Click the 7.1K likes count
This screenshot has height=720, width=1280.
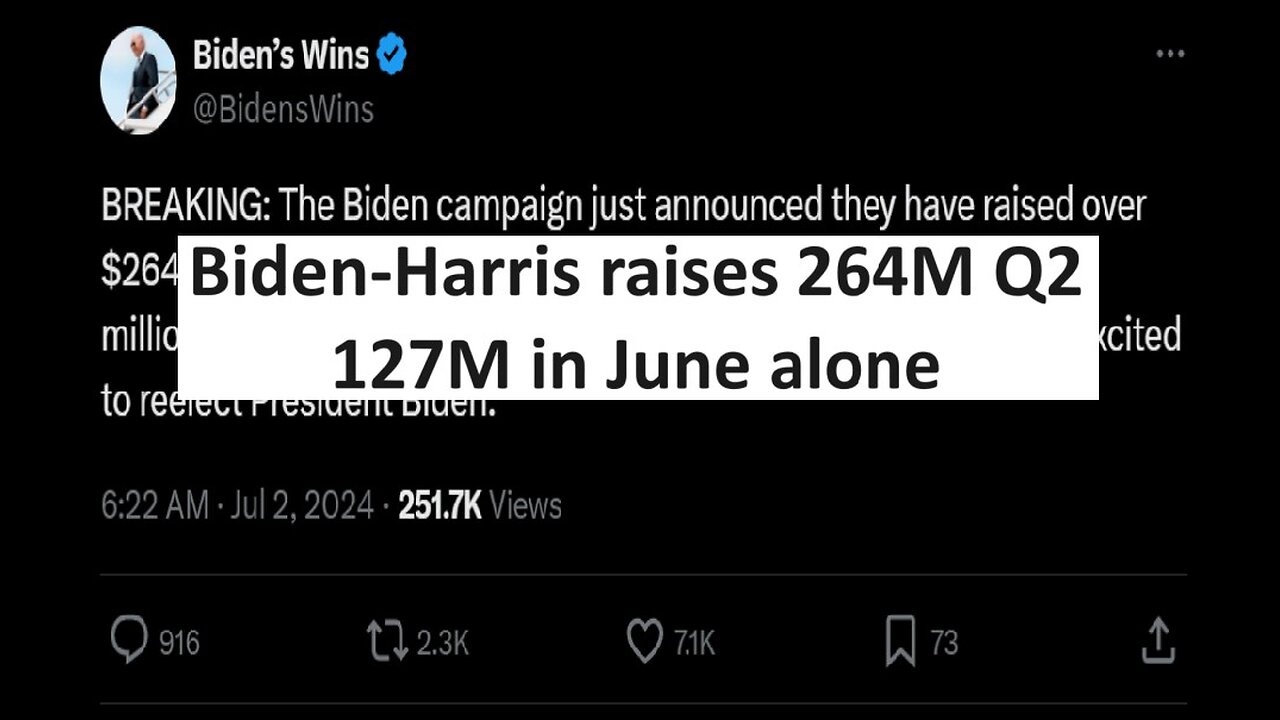[693, 642]
